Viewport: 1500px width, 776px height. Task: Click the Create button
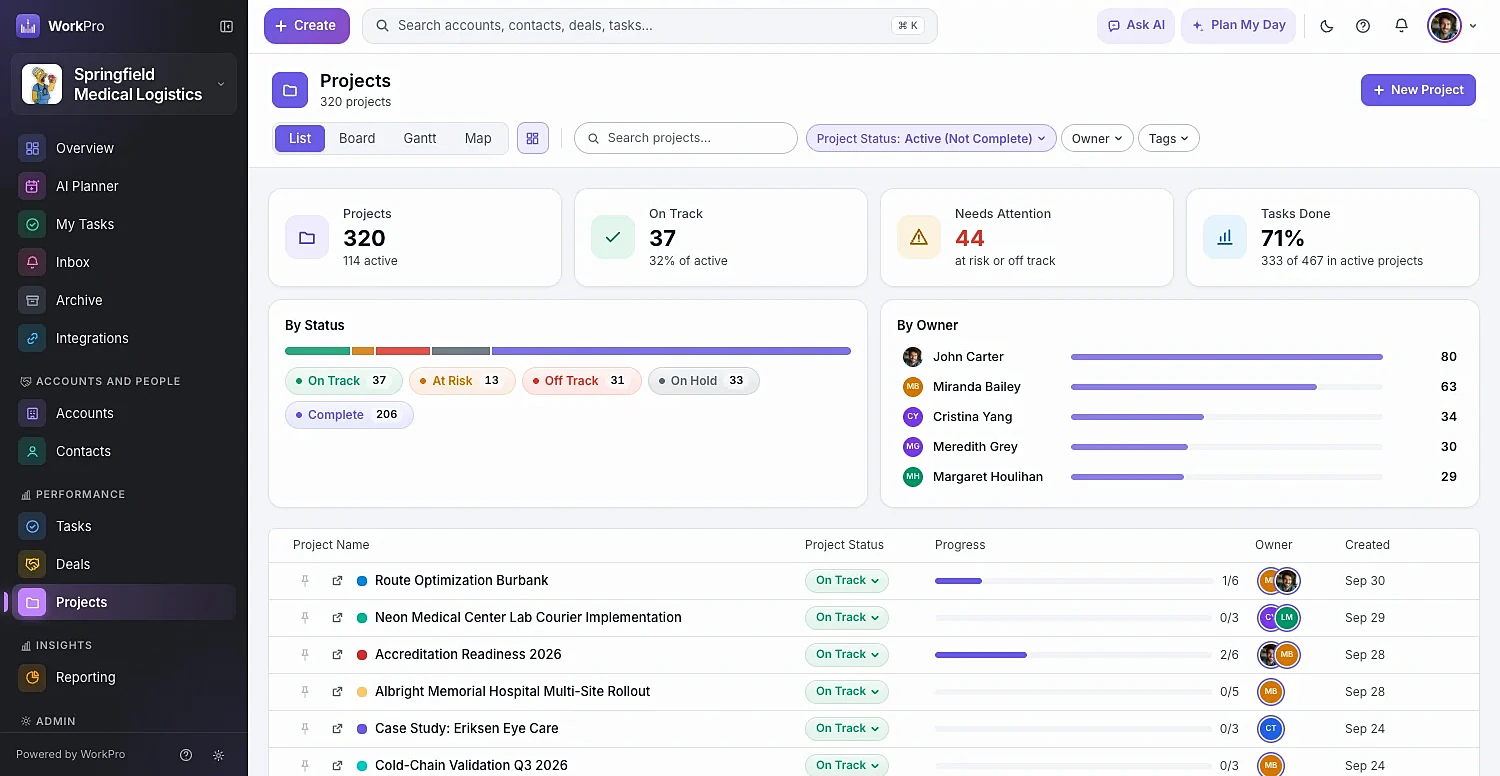point(307,26)
